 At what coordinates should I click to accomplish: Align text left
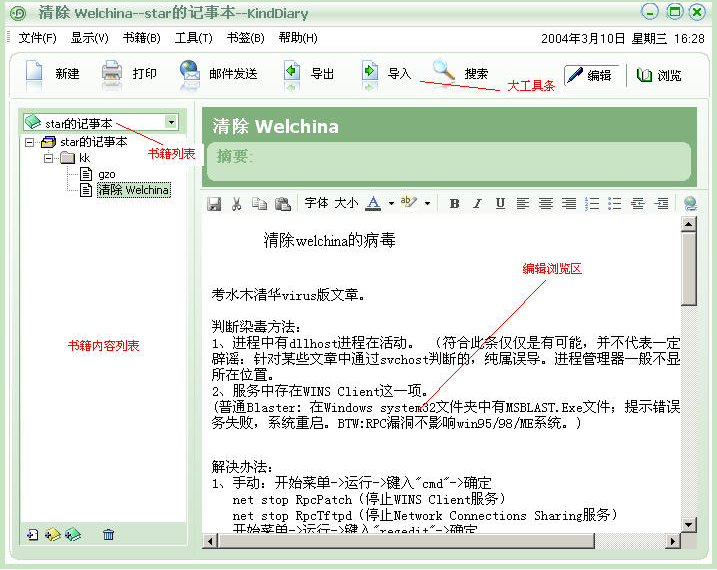(523, 204)
